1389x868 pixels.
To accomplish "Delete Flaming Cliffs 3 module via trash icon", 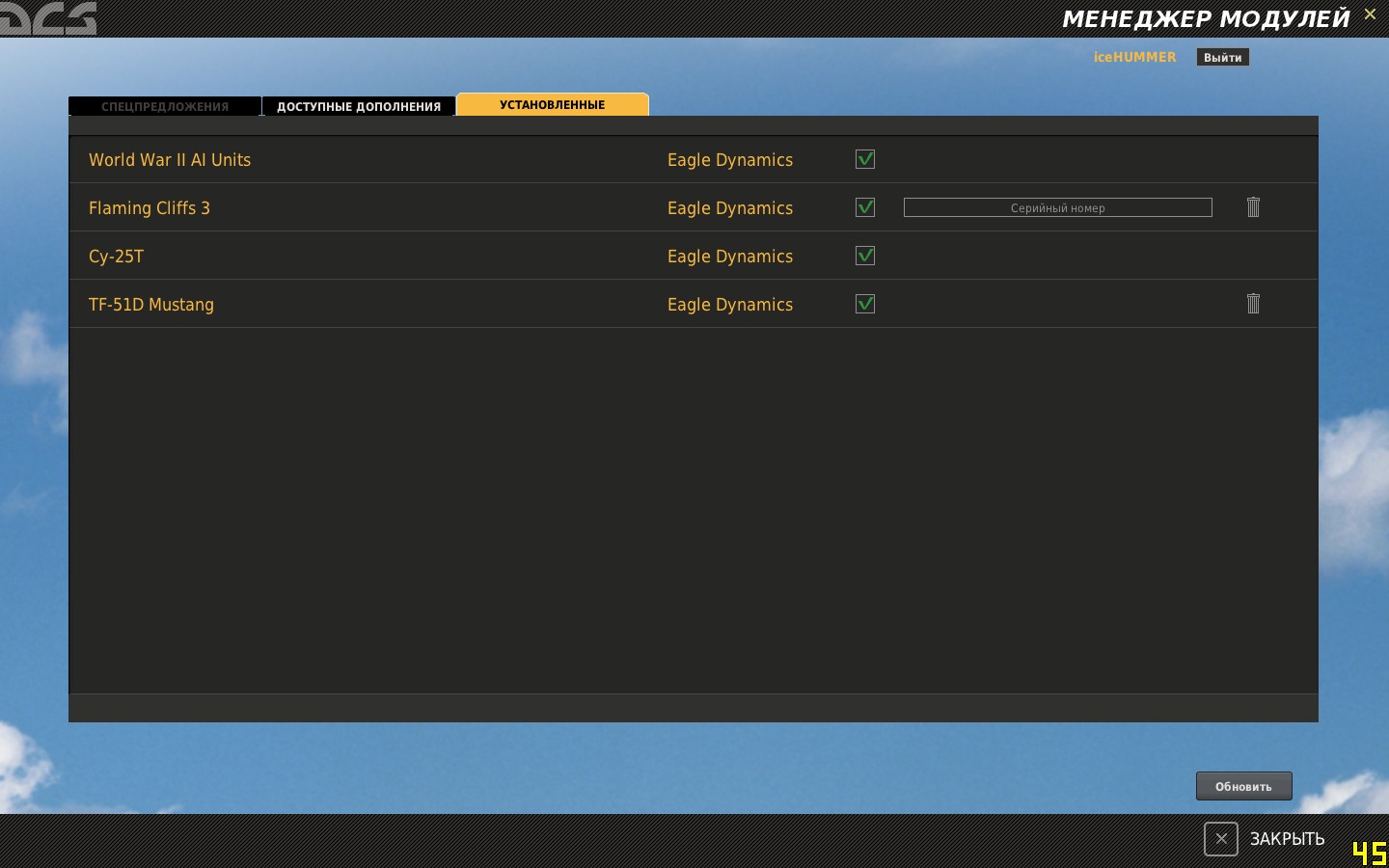I will [x=1253, y=207].
